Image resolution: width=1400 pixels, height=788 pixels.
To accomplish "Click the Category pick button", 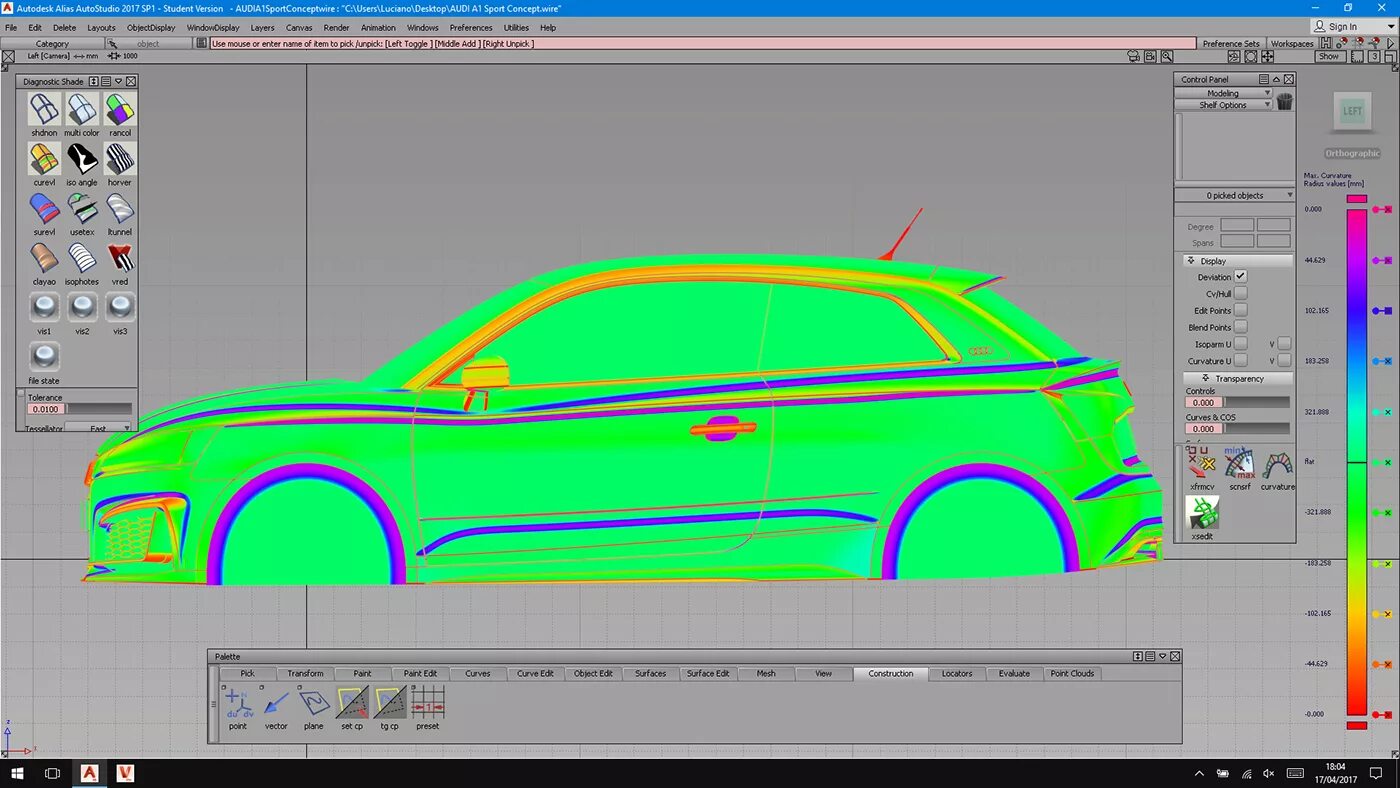I will [x=52, y=44].
